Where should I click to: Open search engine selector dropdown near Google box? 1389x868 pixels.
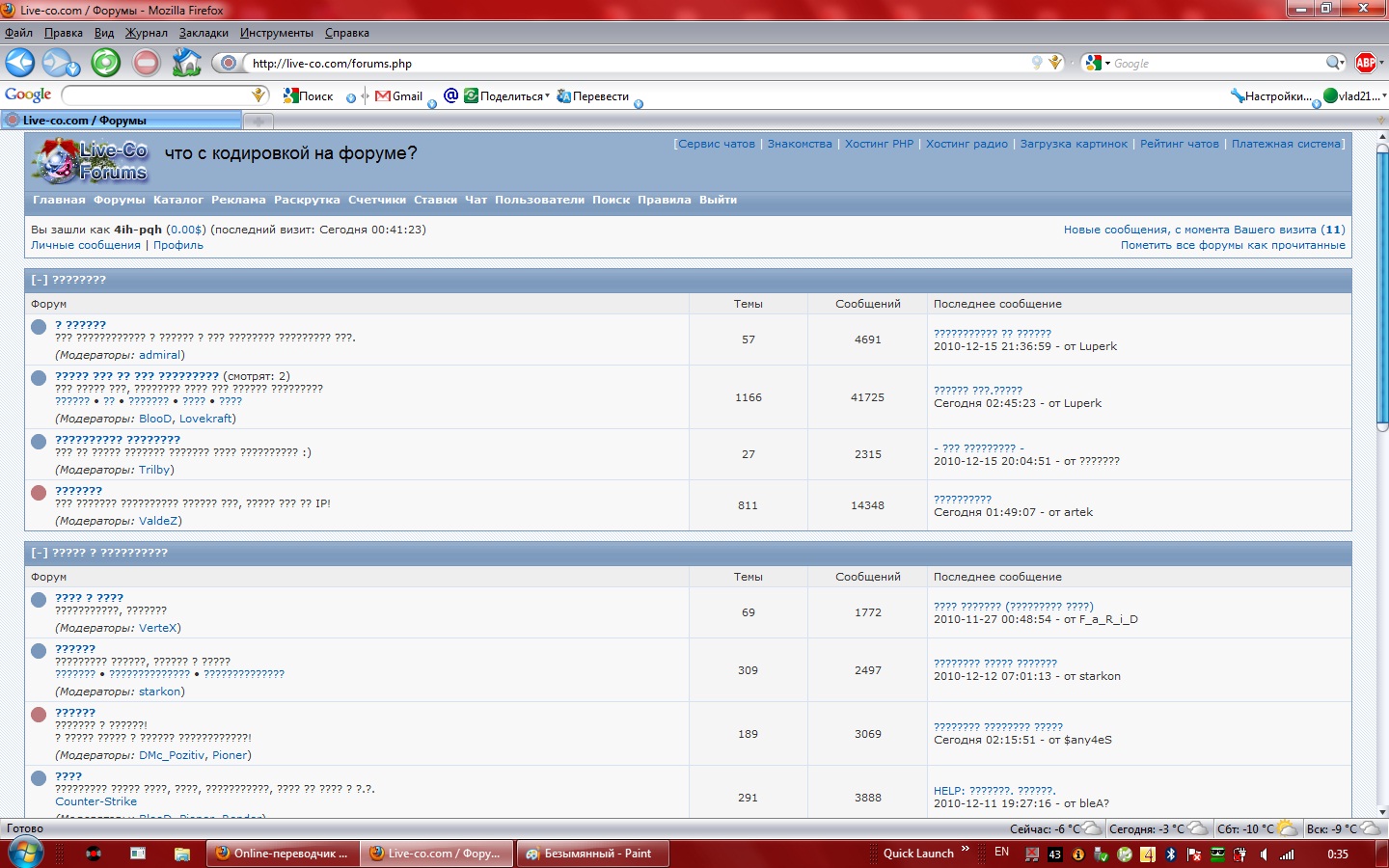point(1097,63)
